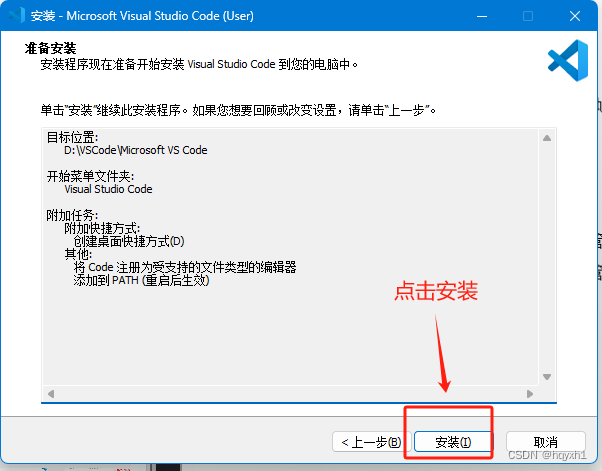Click the horizontal scroll right arrow
The width and height of the screenshot is (602, 471).
[530, 394]
